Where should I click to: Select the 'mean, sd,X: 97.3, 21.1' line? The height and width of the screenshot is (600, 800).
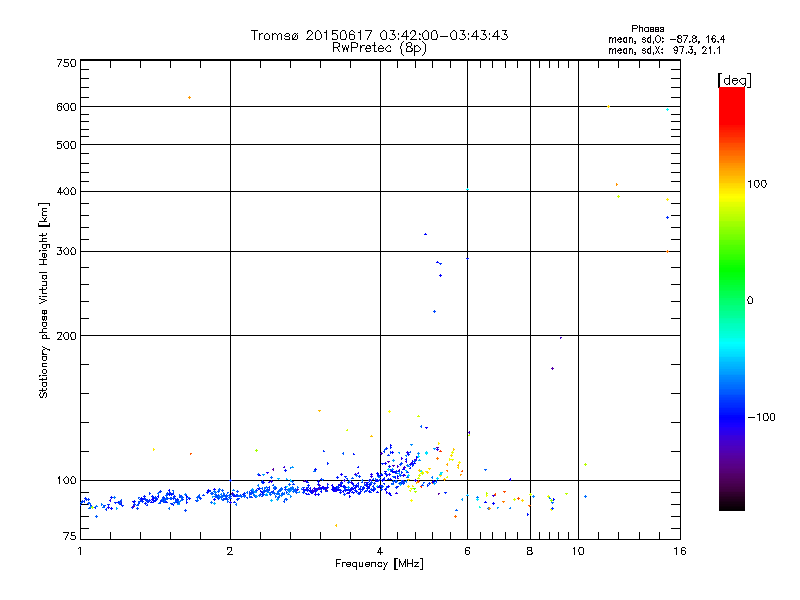click(665, 51)
